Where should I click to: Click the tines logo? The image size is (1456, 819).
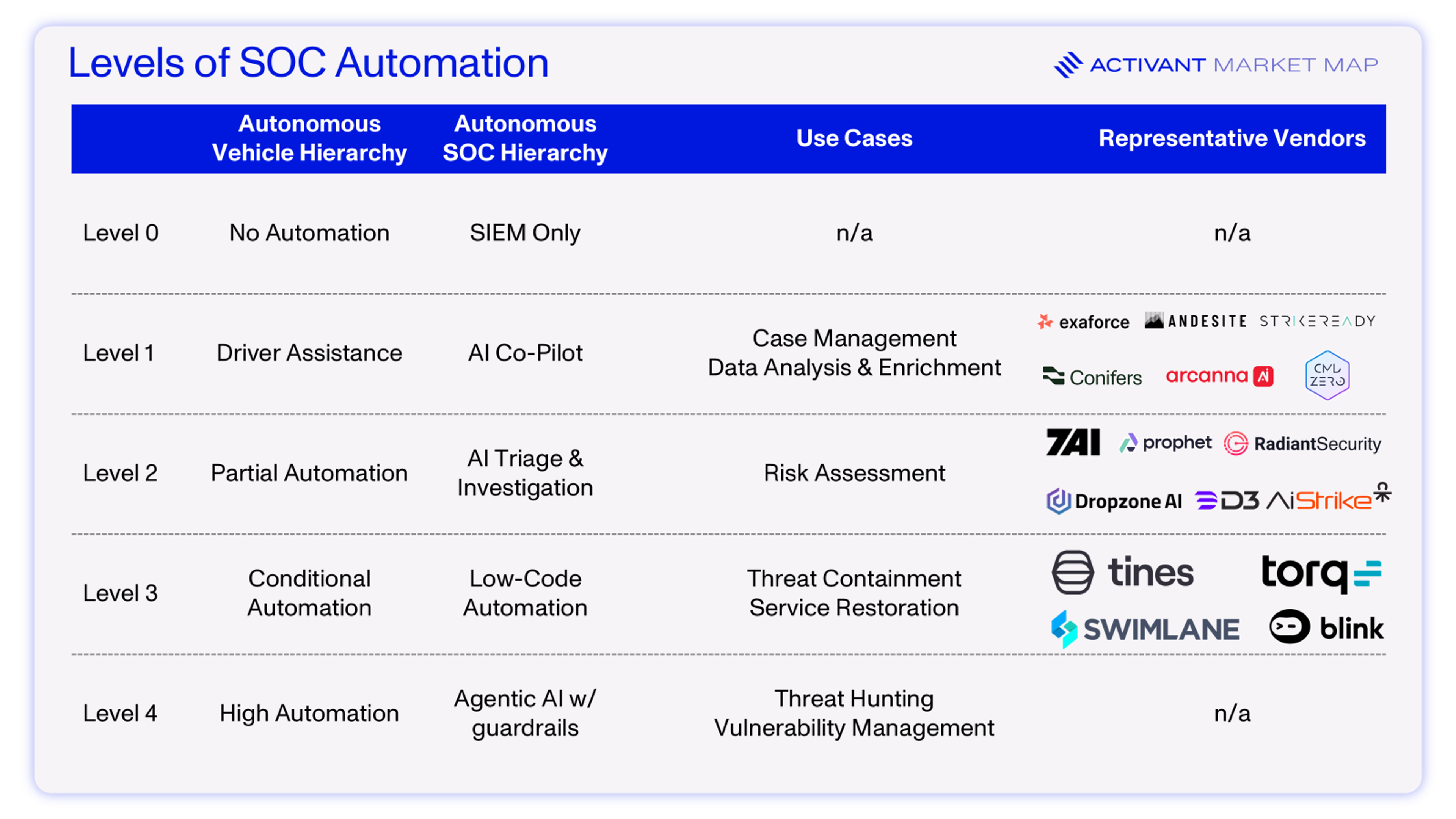(1122, 572)
